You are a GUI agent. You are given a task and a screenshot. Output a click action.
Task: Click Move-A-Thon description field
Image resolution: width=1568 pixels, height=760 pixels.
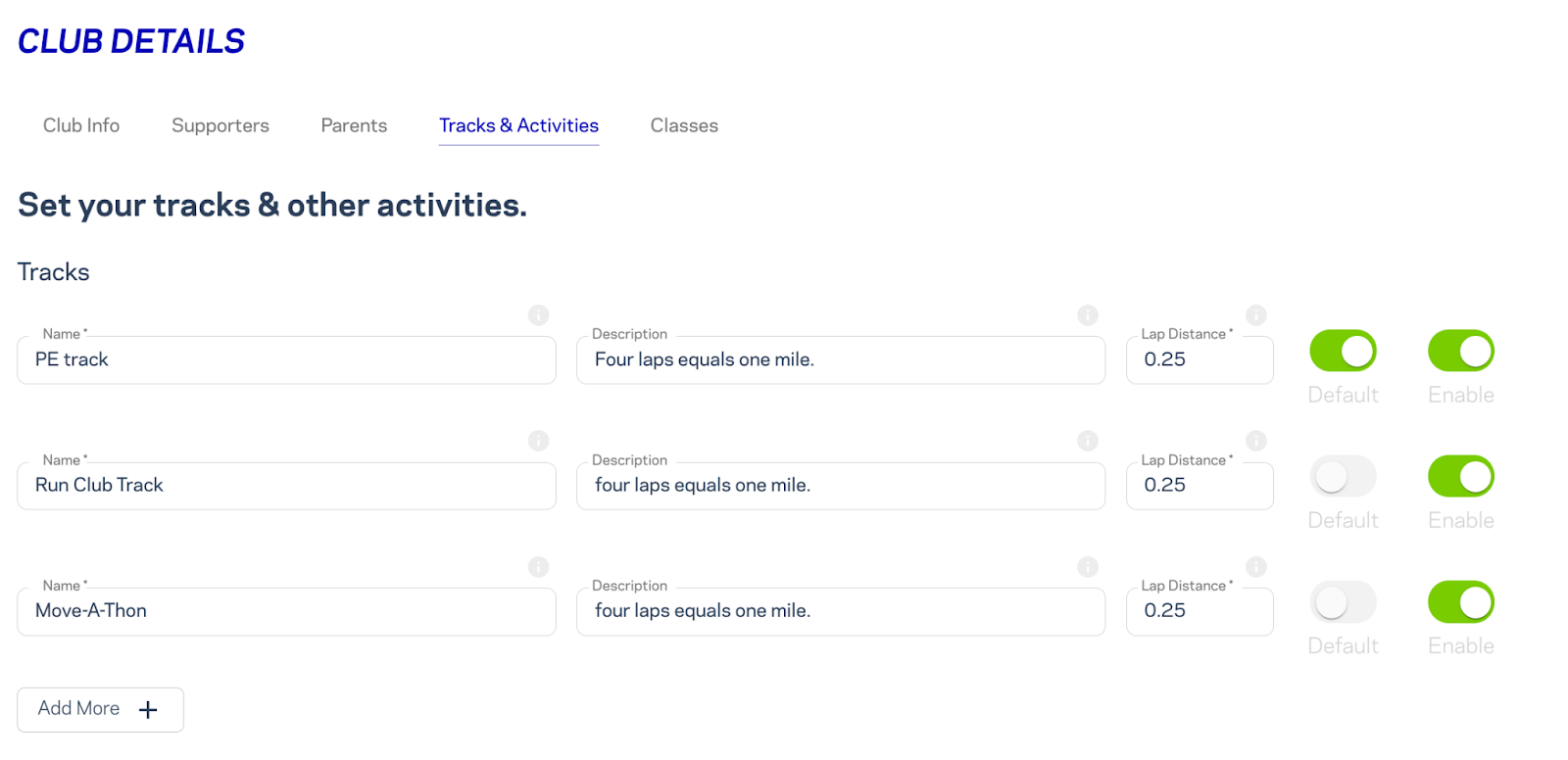point(841,611)
